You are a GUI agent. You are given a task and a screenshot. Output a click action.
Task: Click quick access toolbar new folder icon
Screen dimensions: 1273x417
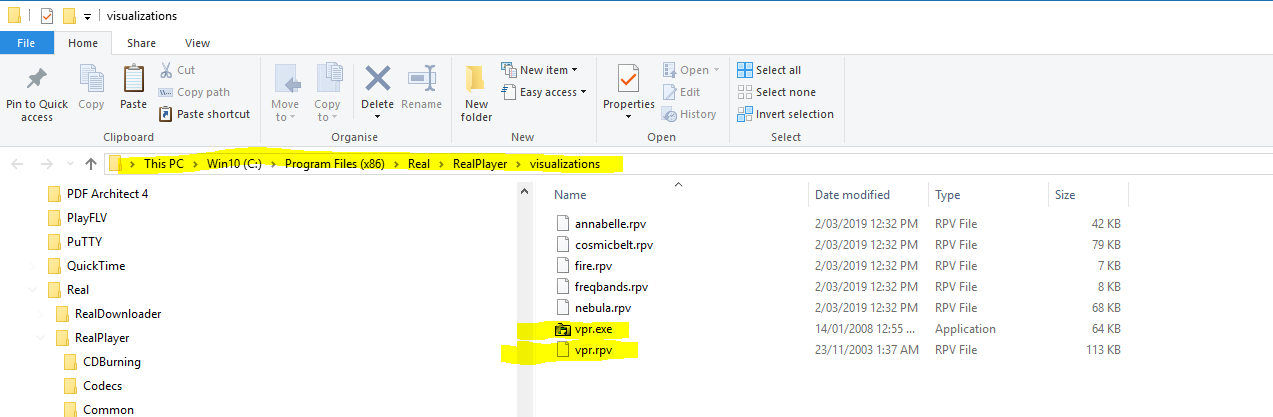coord(69,16)
